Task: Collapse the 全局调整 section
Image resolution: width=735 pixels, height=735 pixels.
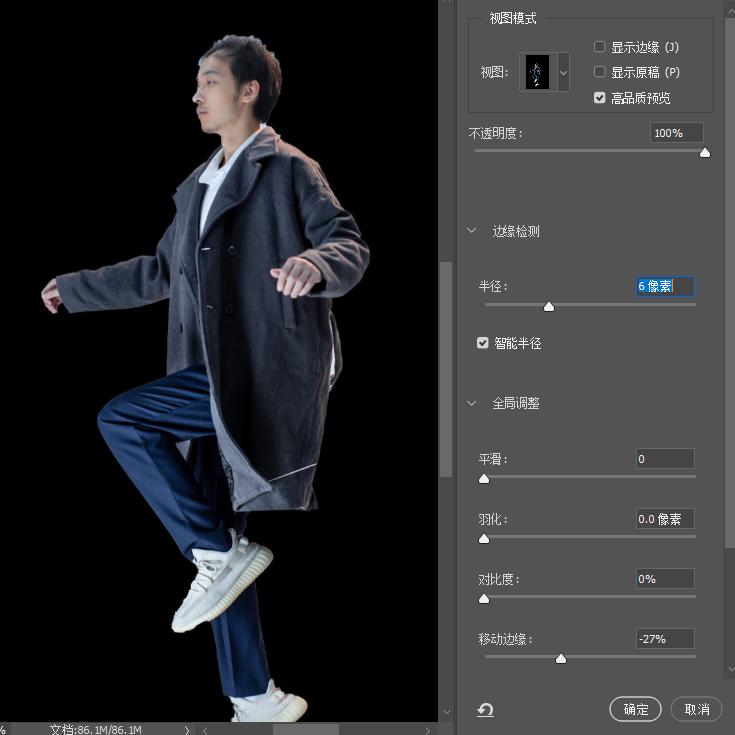Action: coord(472,403)
